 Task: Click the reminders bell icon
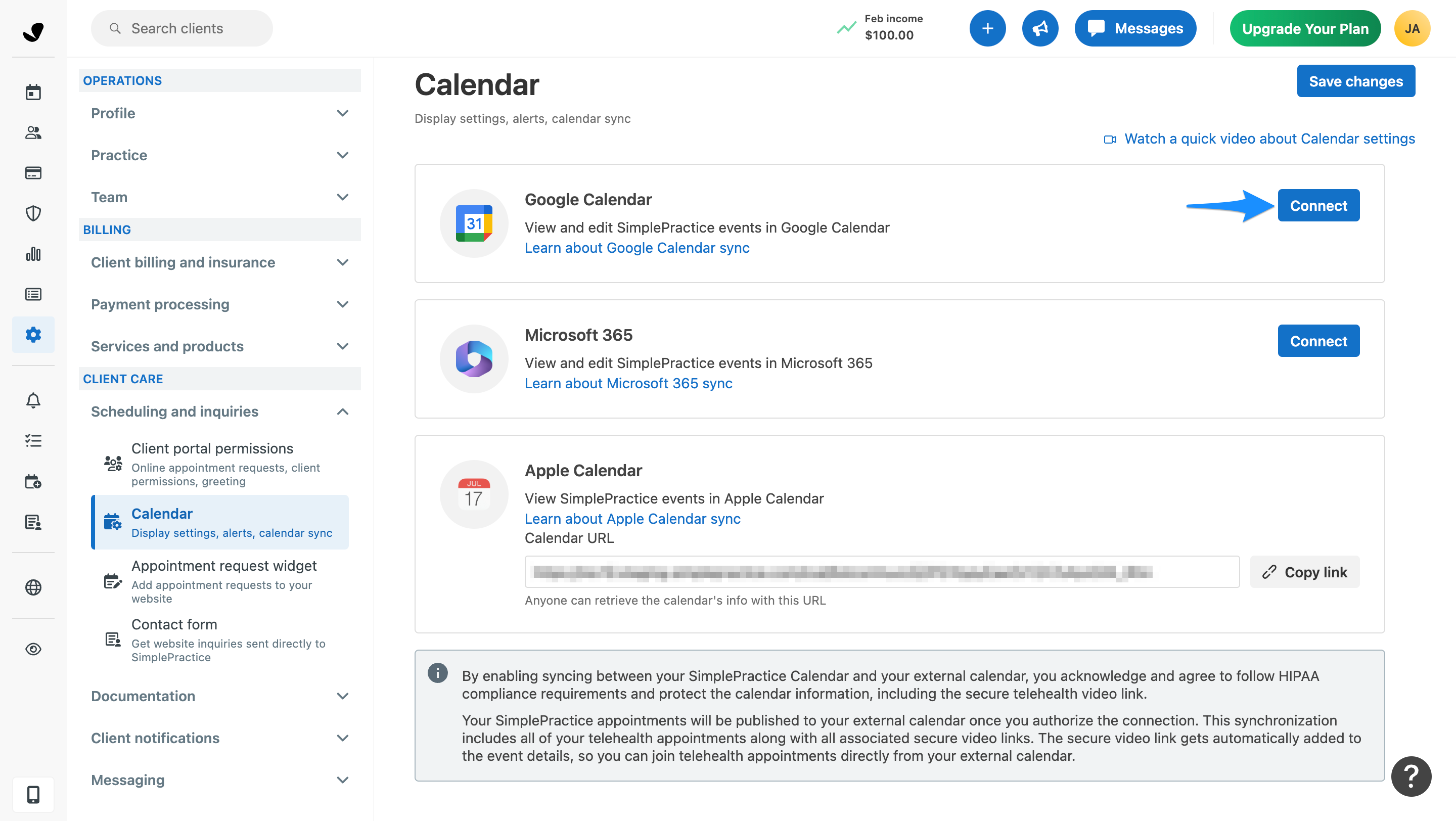pyautogui.click(x=33, y=400)
